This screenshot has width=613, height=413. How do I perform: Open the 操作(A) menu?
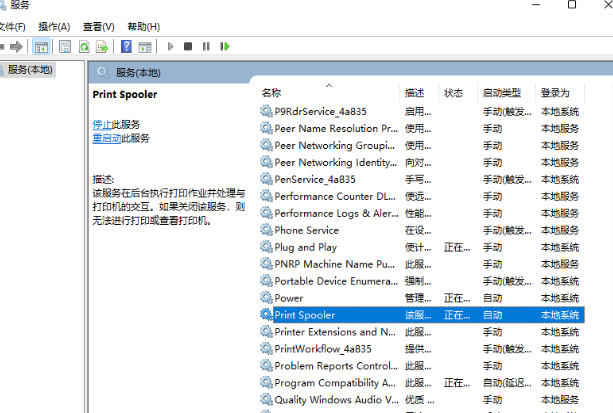53,26
